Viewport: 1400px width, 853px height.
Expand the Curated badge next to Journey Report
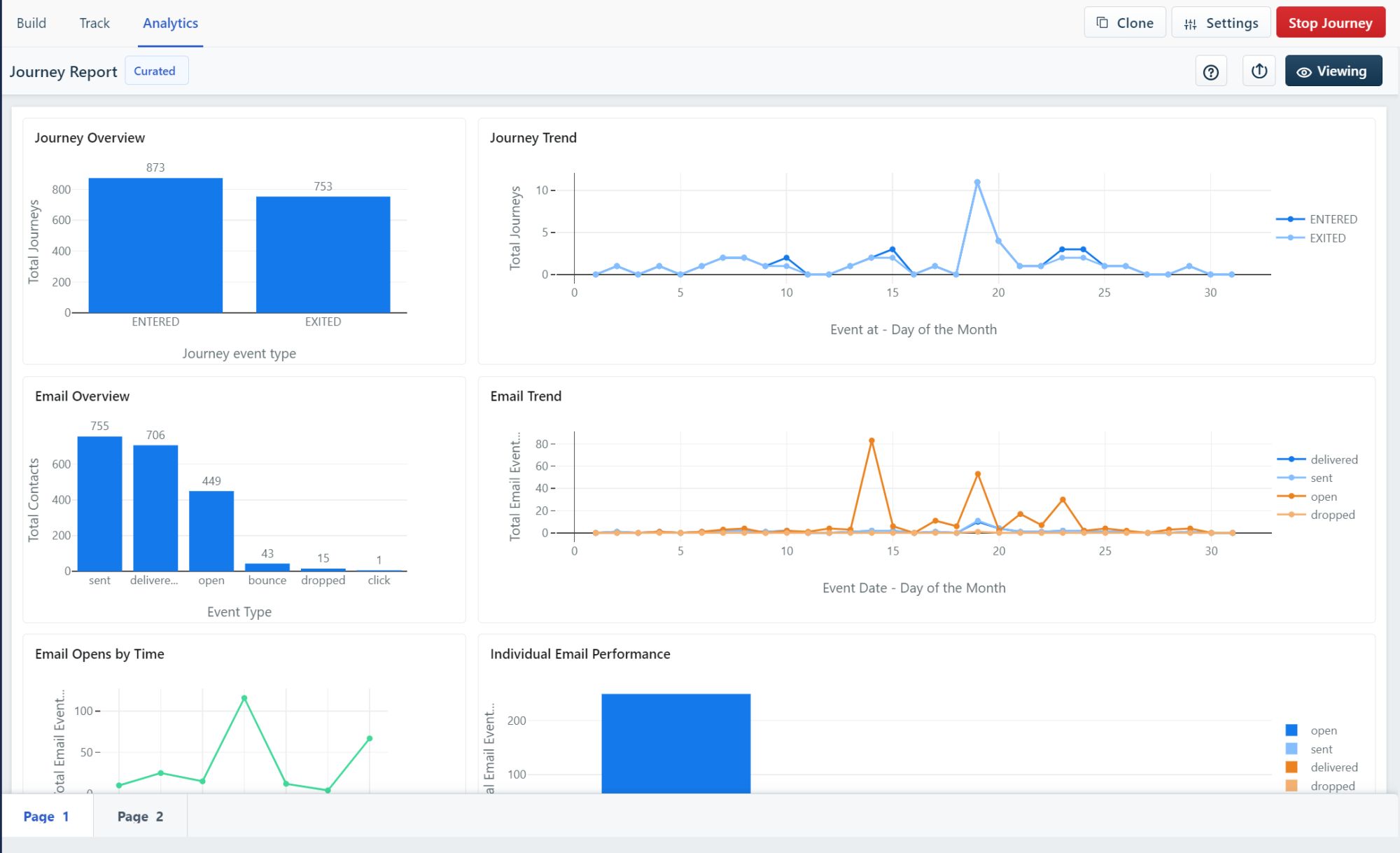(x=156, y=70)
